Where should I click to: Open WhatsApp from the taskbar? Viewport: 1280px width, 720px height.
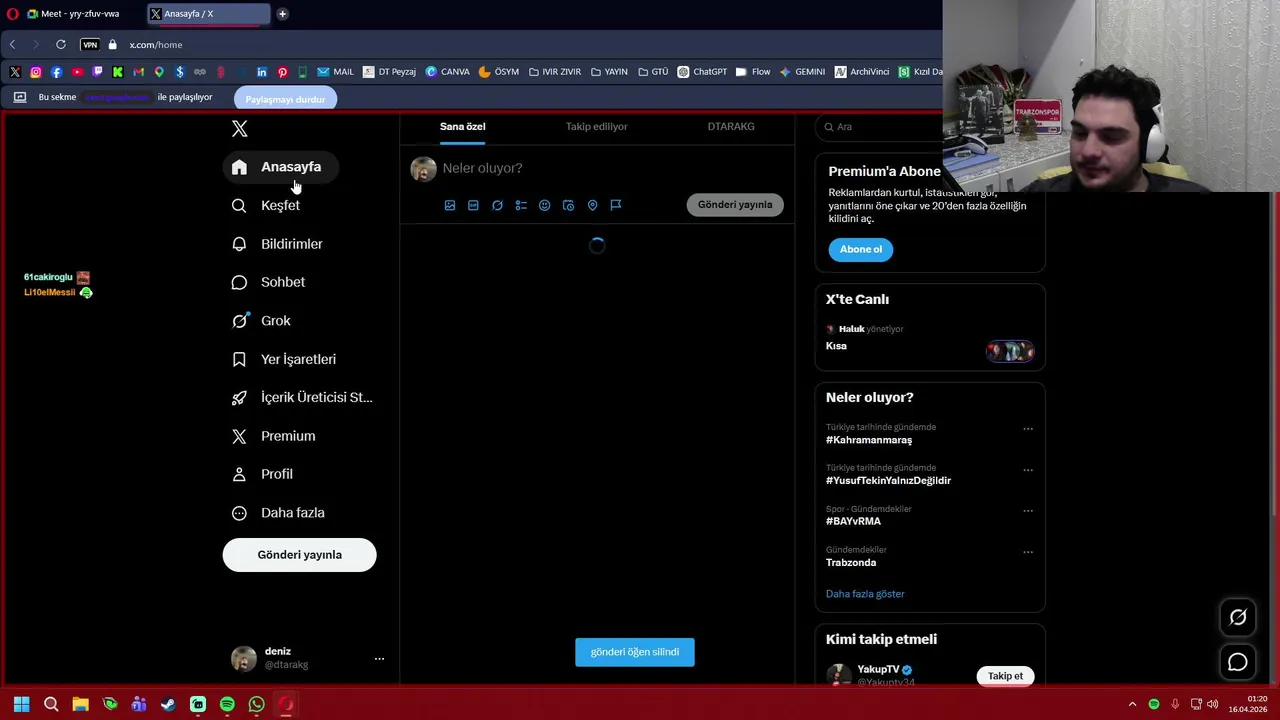click(257, 704)
